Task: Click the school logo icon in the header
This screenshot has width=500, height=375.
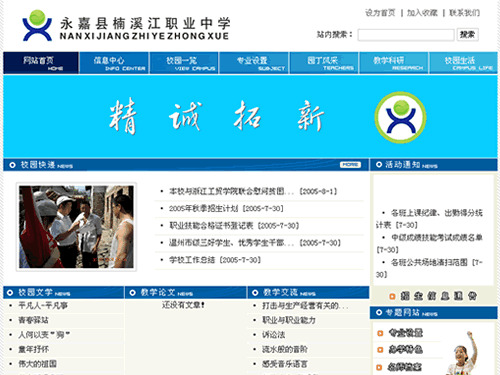Action: tap(37, 26)
